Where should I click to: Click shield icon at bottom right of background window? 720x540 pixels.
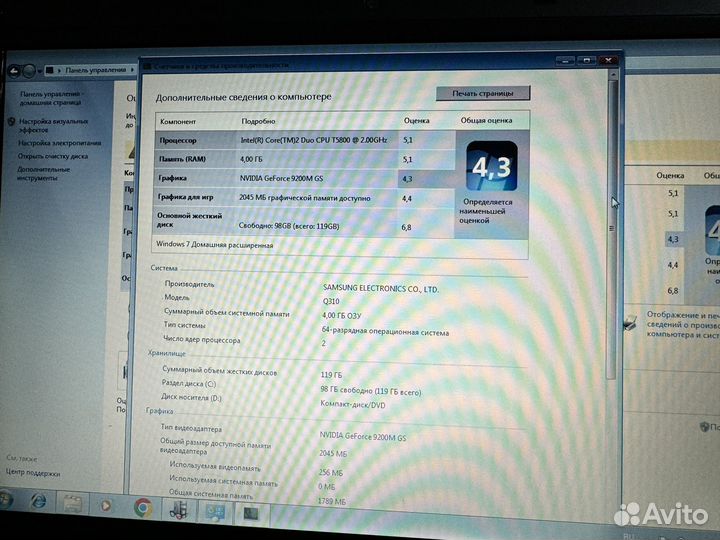704,427
